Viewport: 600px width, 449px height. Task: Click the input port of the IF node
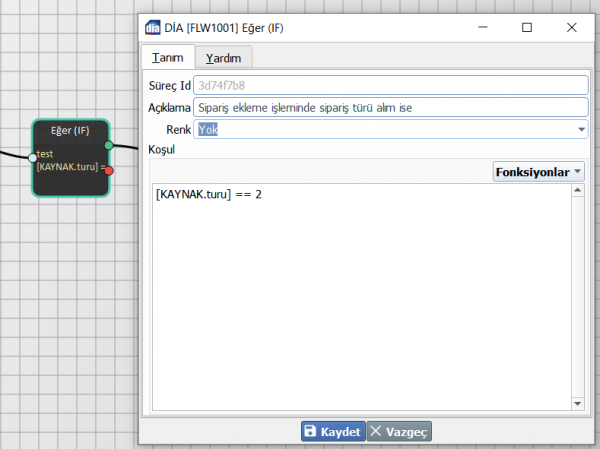[33, 157]
